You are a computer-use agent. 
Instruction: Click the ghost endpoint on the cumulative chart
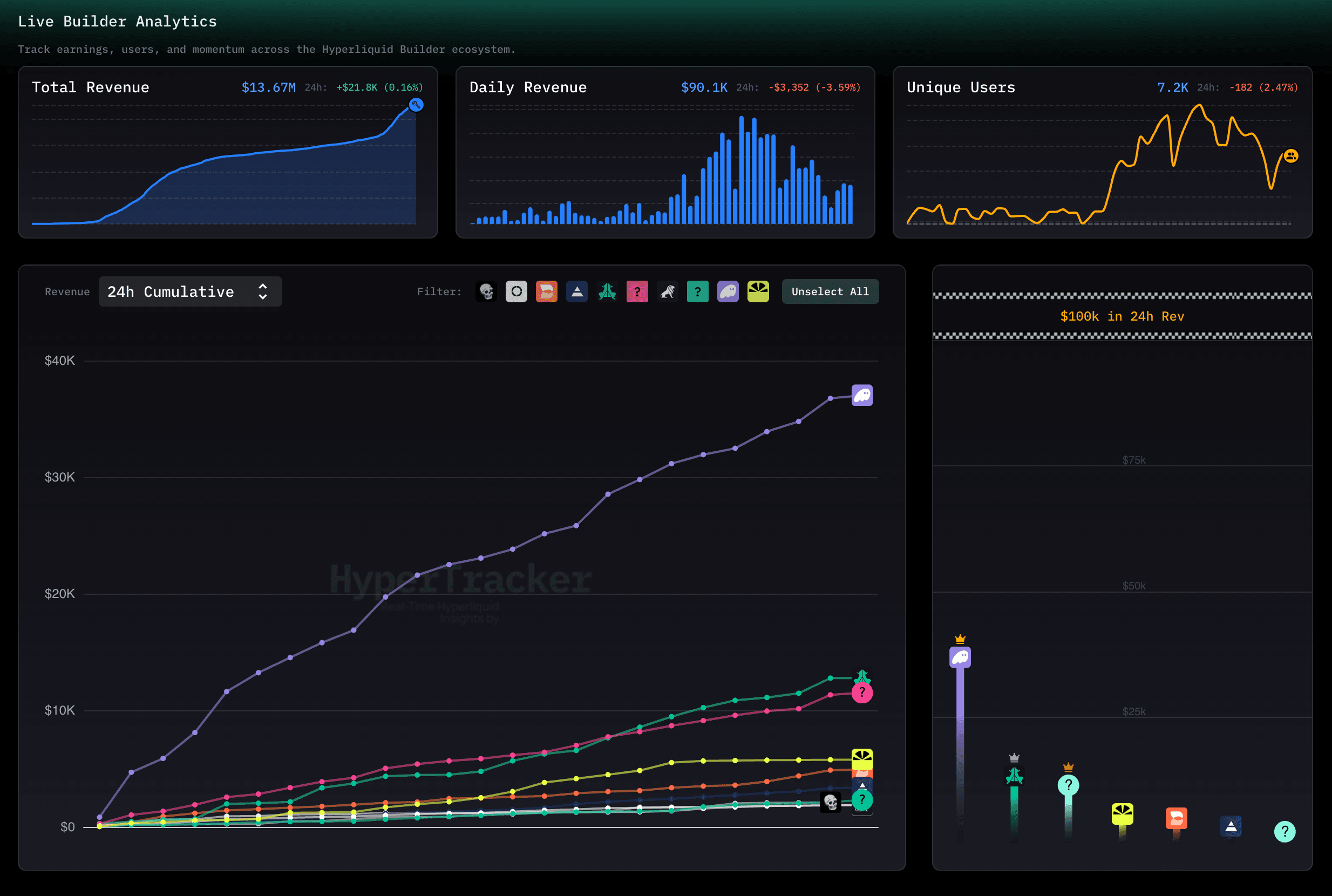tap(862, 394)
